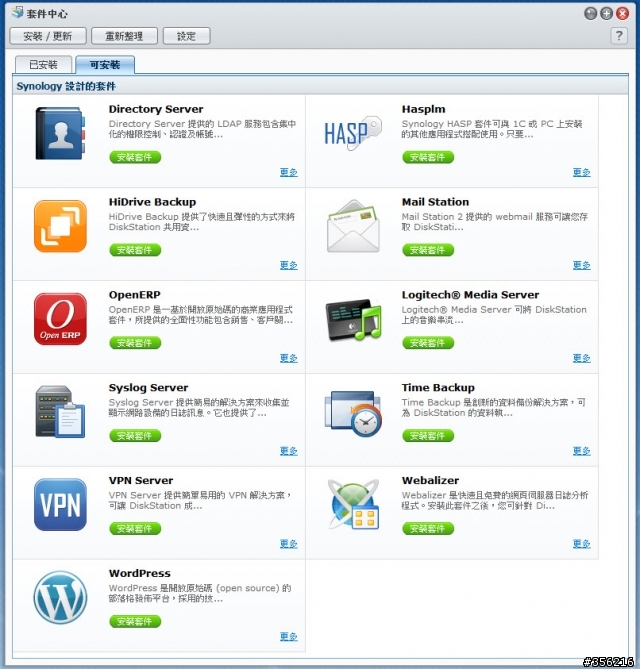The width and height of the screenshot is (640, 670).
Task: Open help with the question mark button
Action: [619, 35]
